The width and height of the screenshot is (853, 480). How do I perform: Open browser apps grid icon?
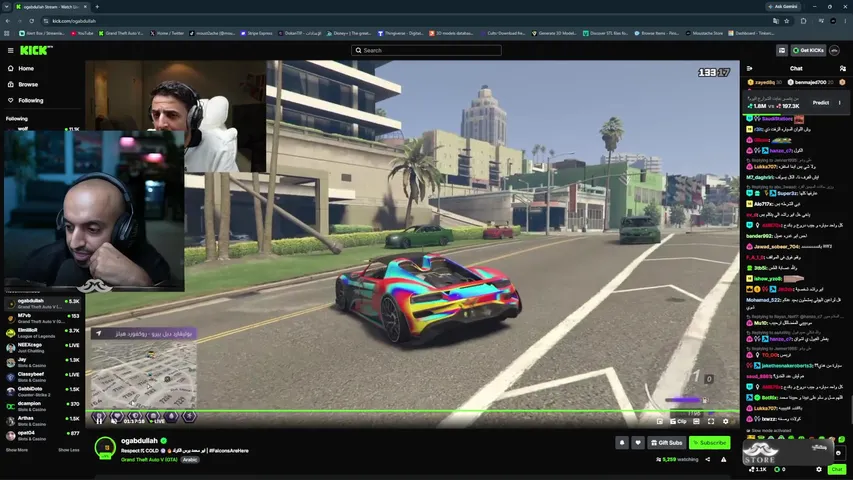[7, 33]
